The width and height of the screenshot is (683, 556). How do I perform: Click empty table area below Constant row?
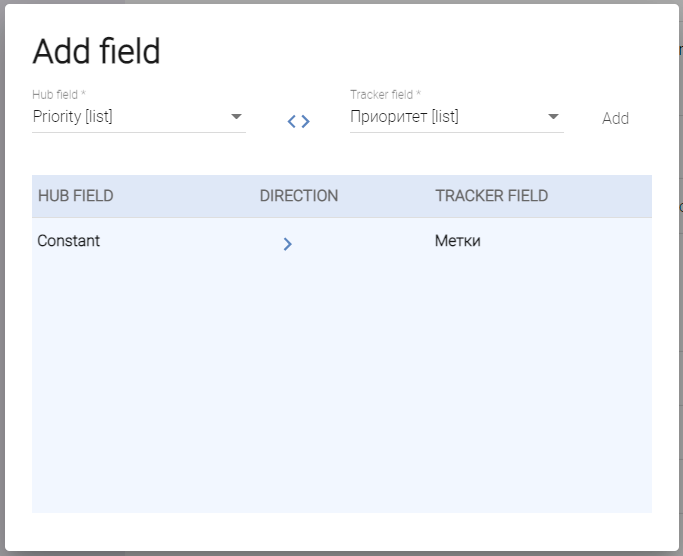(340, 380)
